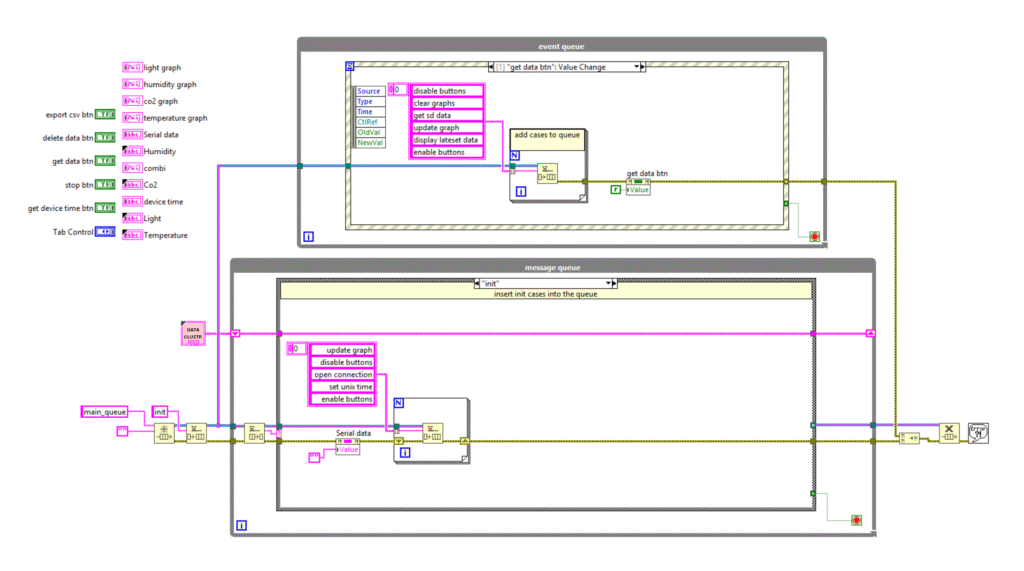Go to previous event case with left arrow
Screen dimensions: 1024x571
click(x=492, y=67)
